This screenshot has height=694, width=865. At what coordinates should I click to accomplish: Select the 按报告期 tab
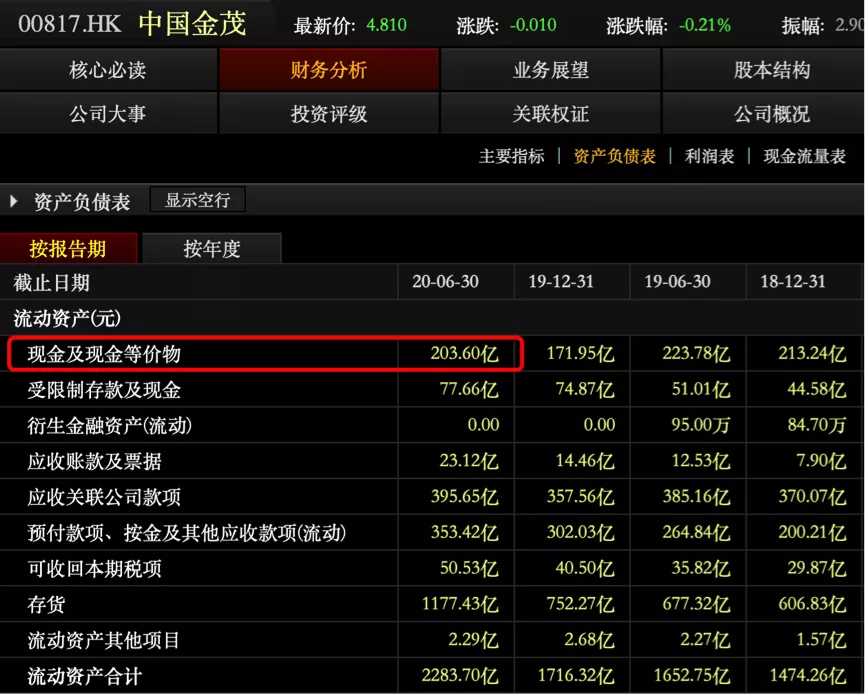[x=68, y=249]
